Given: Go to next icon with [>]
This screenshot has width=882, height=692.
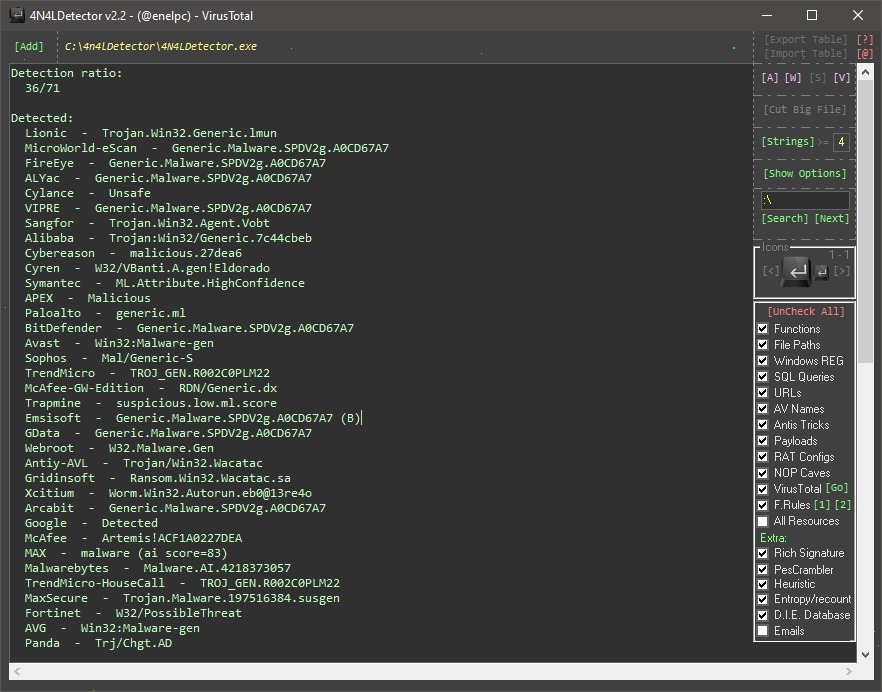Looking at the screenshot, I should [x=842, y=271].
